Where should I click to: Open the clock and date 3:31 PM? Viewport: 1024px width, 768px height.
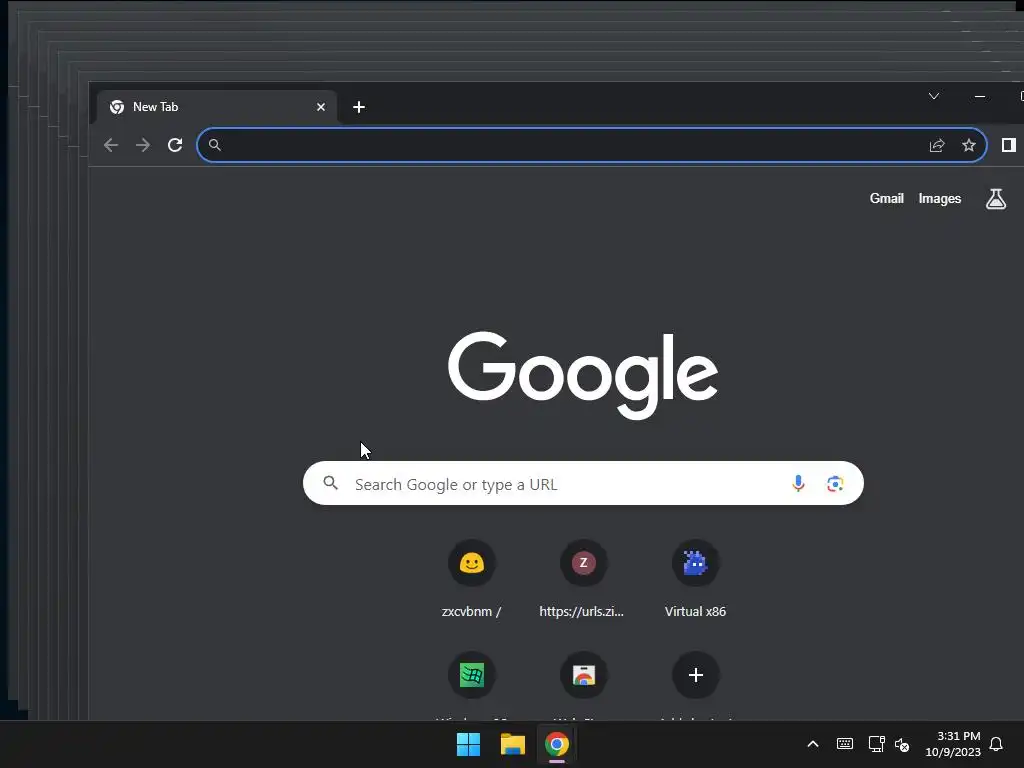[x=953, y=744]
